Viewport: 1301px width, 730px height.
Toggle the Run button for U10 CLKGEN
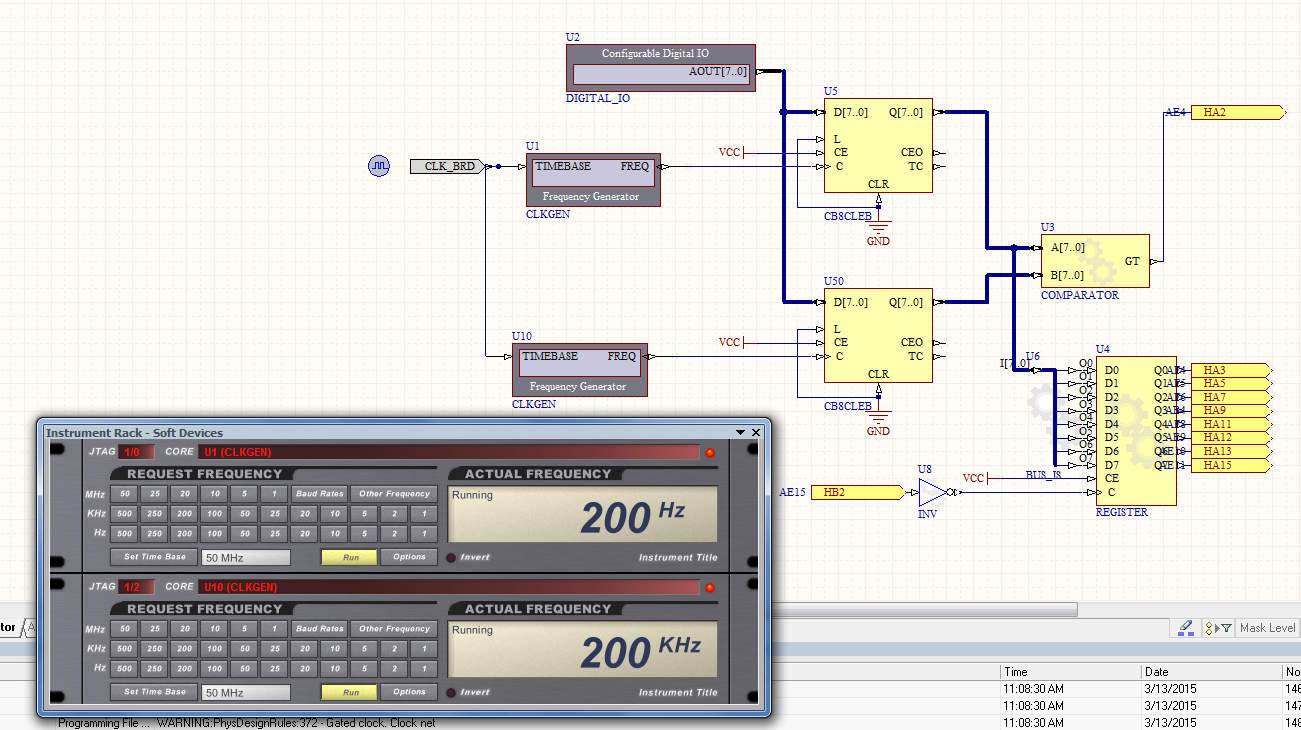[x=349, y=692]
